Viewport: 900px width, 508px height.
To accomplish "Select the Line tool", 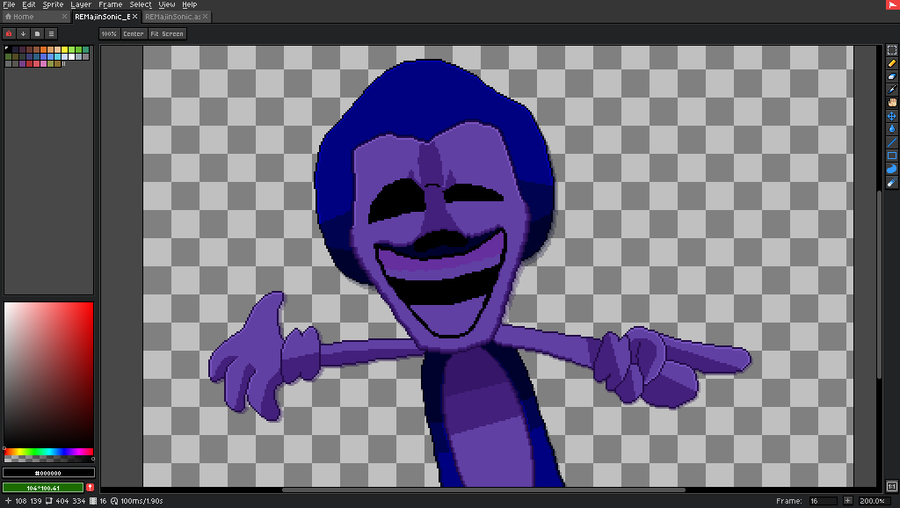I will [x=891, y=142].
